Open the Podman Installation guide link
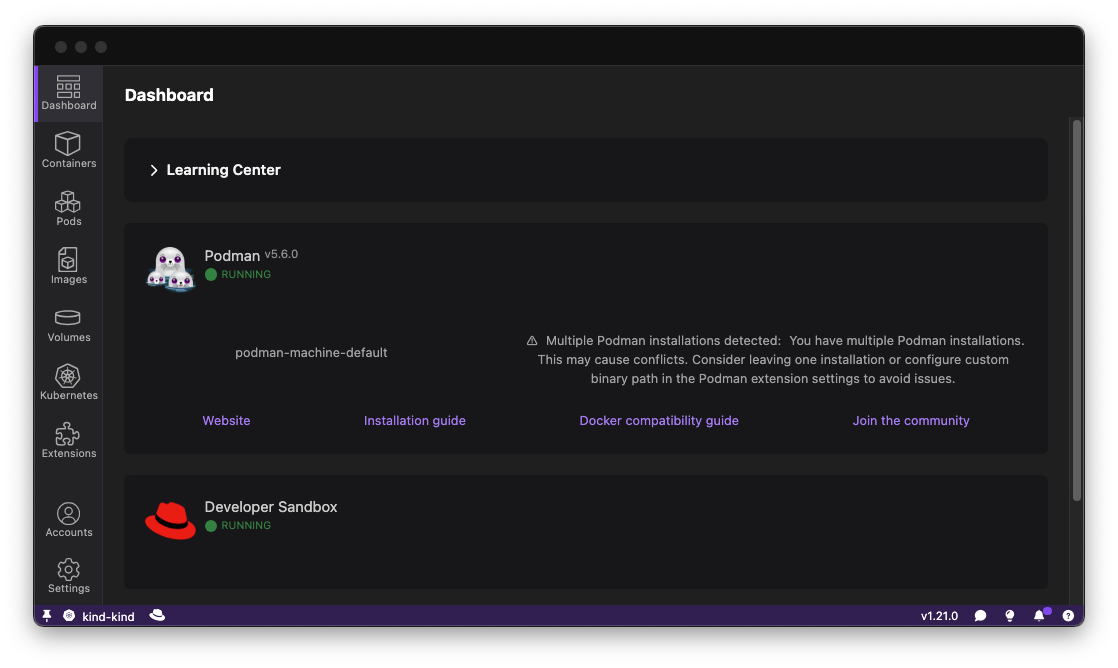 [x=414, y=420]
